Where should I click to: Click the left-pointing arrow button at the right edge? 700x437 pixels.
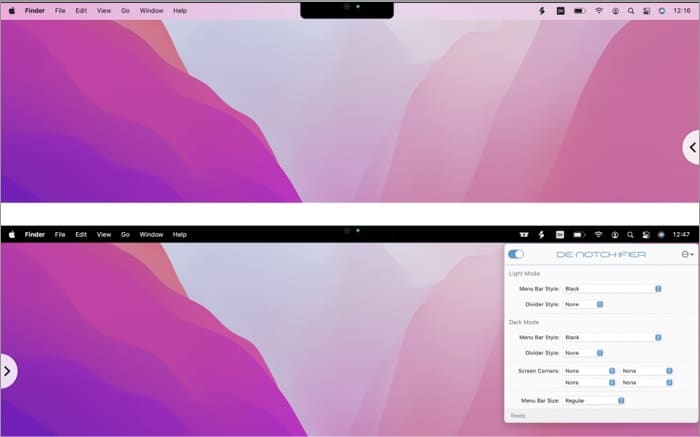click(691, 147)
